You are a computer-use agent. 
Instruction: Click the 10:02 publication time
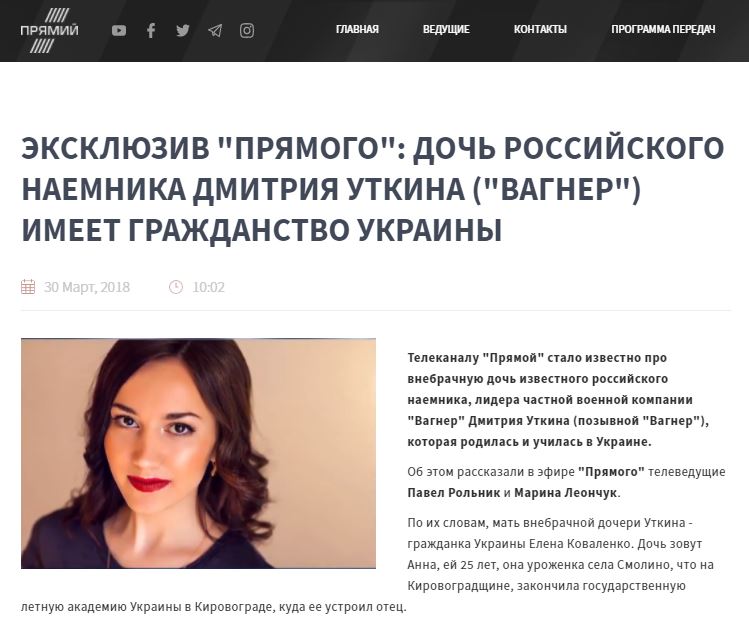pyautogui.click(x=208, y=287)
